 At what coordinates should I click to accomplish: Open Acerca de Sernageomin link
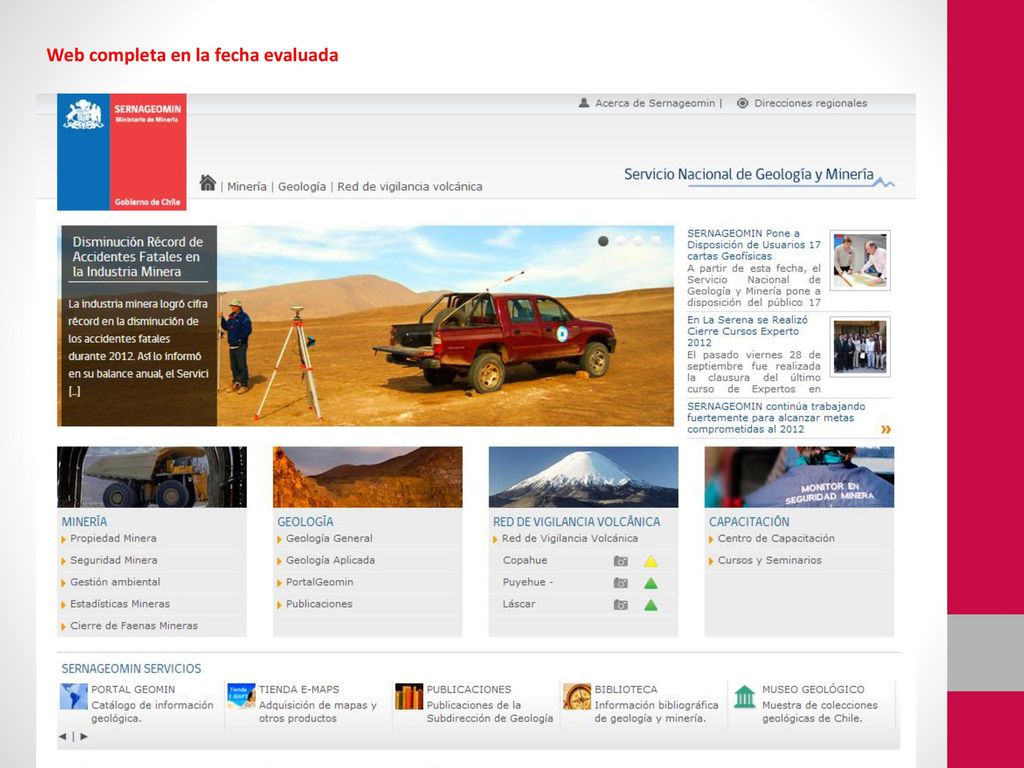(x=655, y=103)
